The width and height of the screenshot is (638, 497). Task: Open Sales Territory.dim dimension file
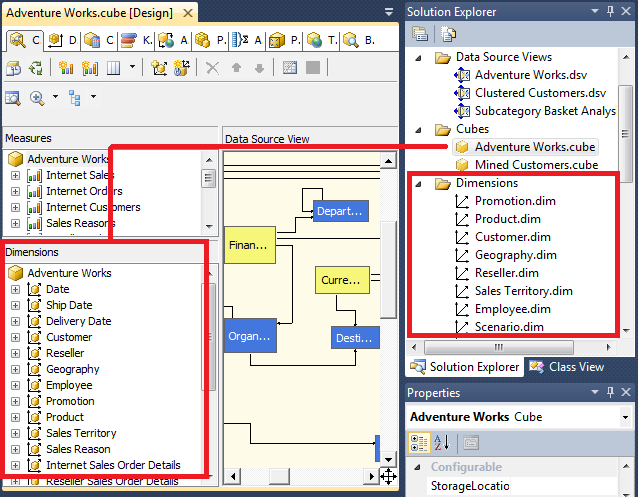click(x=524, y=291)
